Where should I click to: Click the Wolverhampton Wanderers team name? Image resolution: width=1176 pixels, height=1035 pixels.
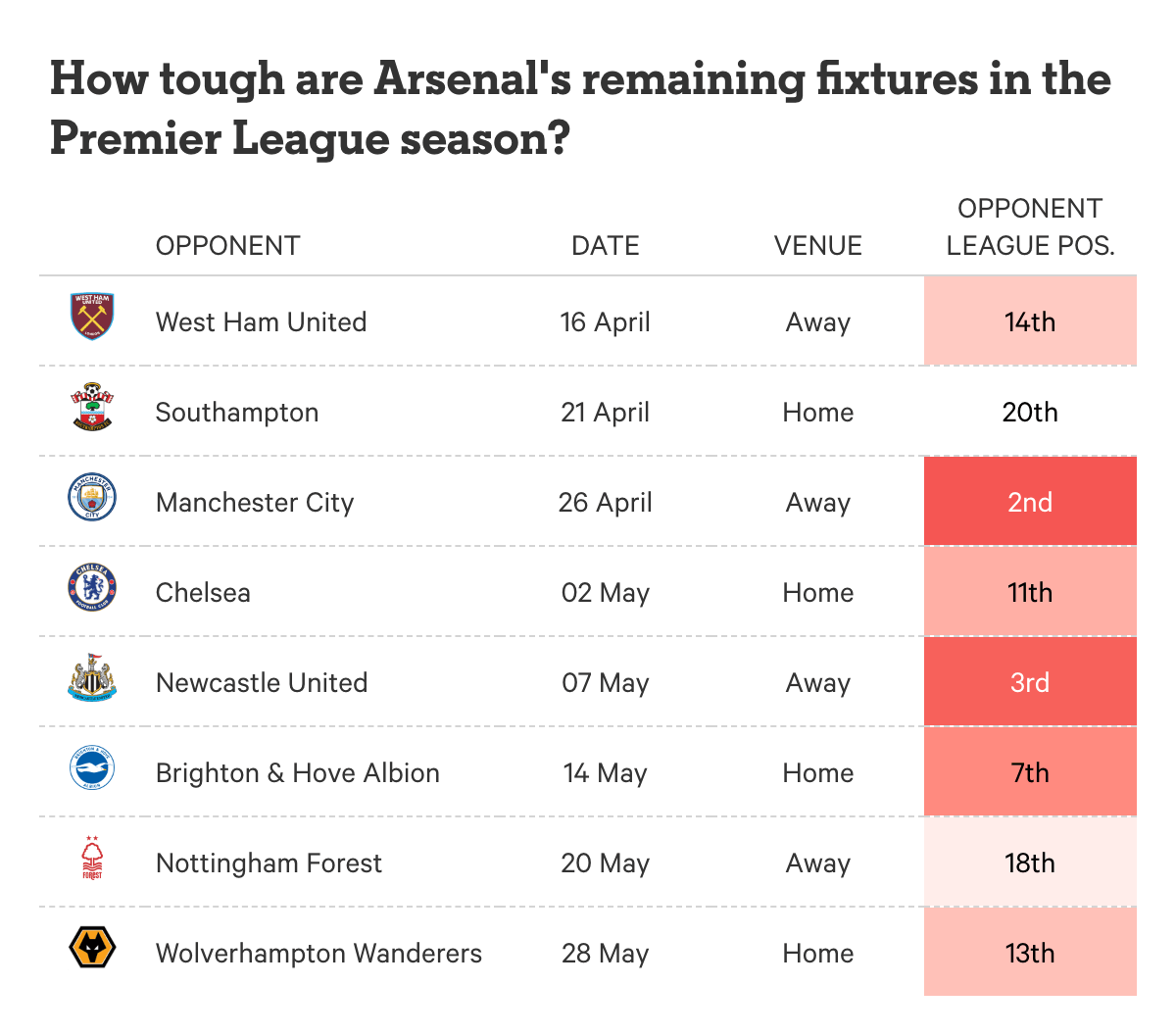coord(318,954)
